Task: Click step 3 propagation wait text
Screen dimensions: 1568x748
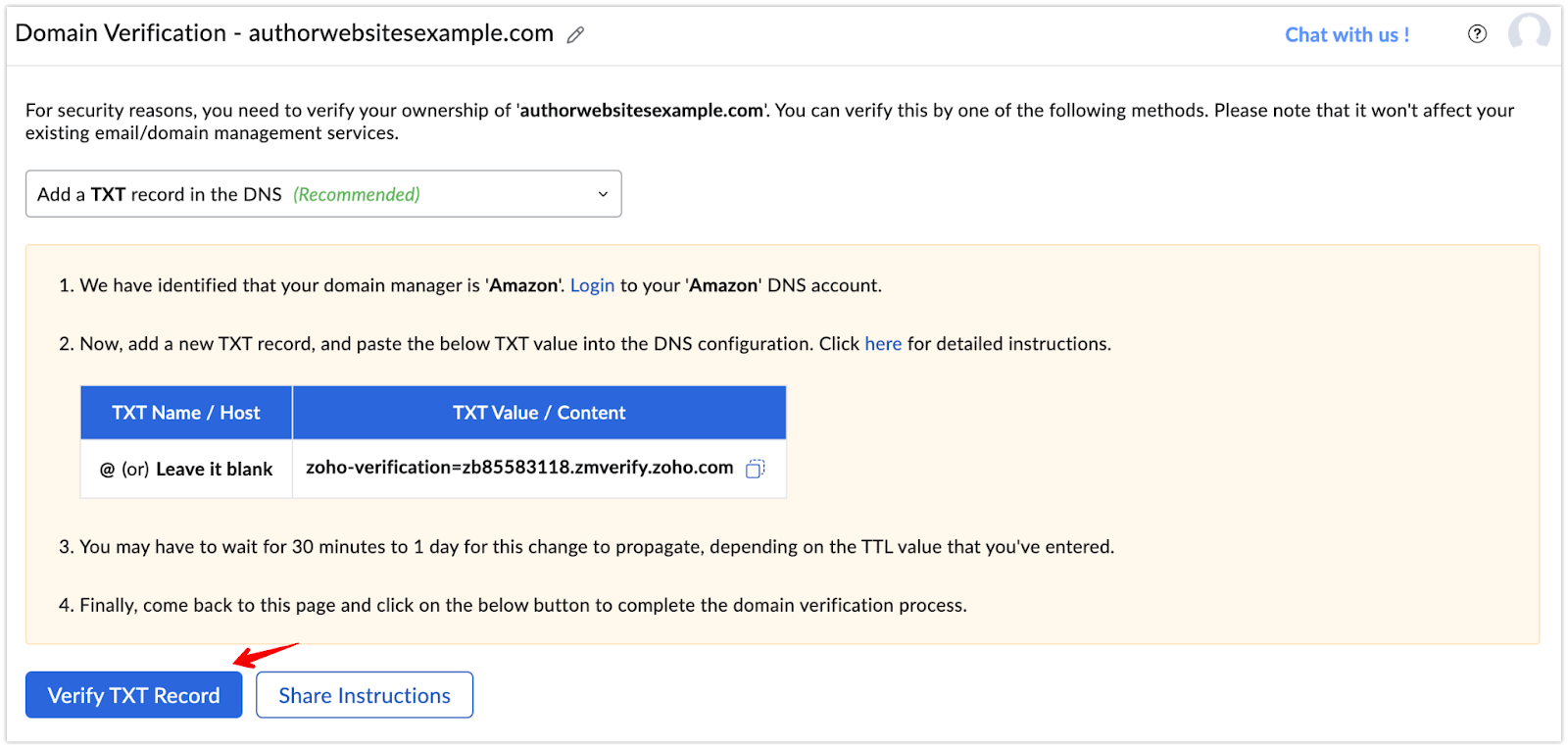Action: [586, 547]
